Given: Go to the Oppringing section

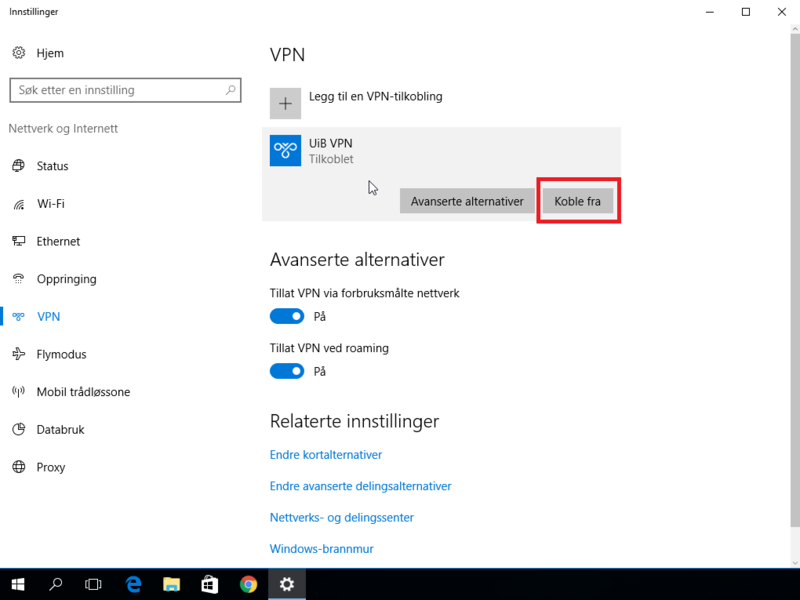Looking at the screenshot, I should (x=66, y=279).
